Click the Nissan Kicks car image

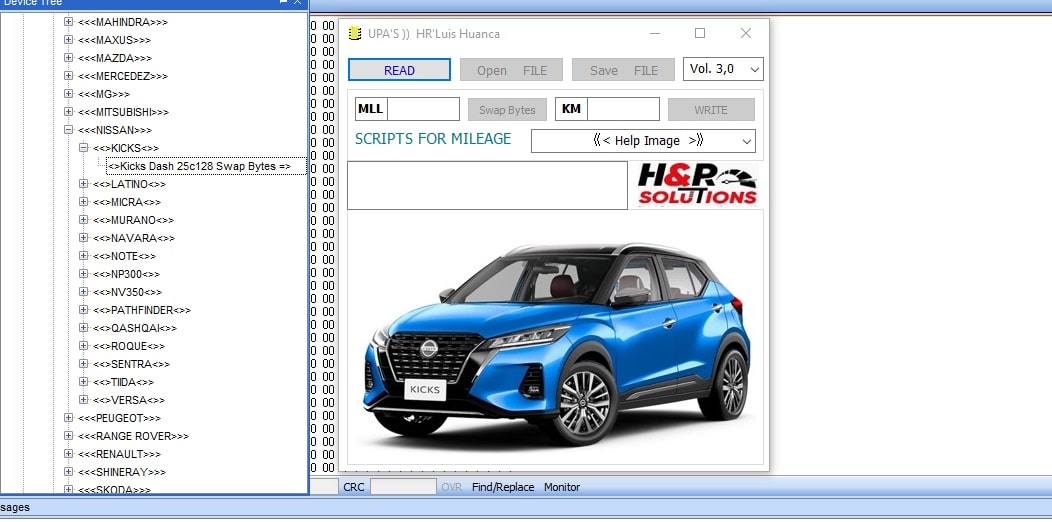555,340
